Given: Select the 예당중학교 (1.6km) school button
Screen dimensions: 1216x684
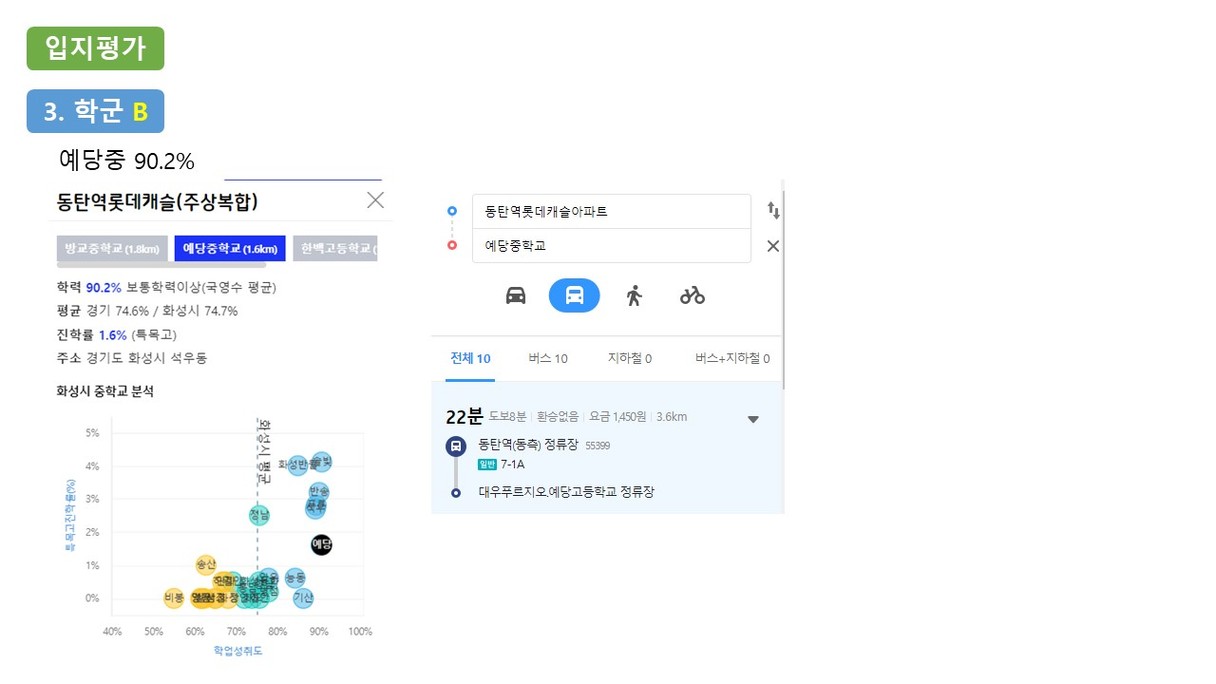Looking at the screenshot, I should [x=230, y=248].
